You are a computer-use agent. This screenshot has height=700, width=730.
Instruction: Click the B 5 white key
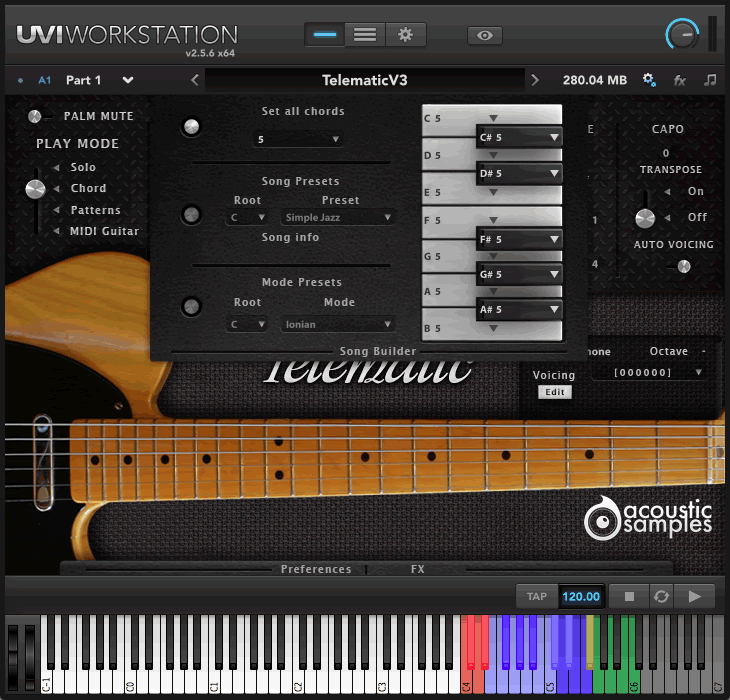point(448,328)
